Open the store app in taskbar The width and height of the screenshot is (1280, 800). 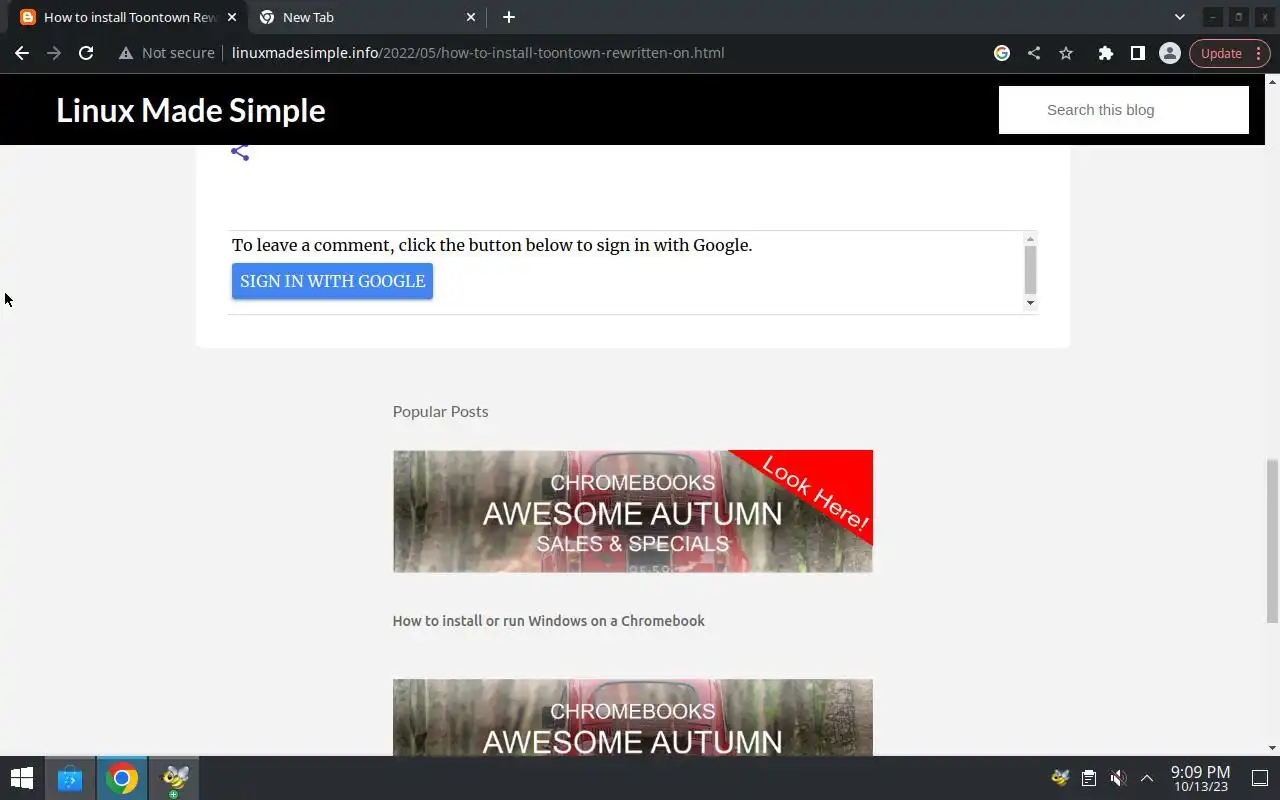coord(70,778)
